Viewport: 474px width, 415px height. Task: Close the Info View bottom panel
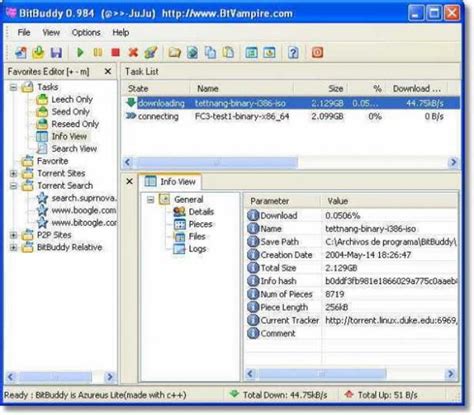[x=130, y=181]
